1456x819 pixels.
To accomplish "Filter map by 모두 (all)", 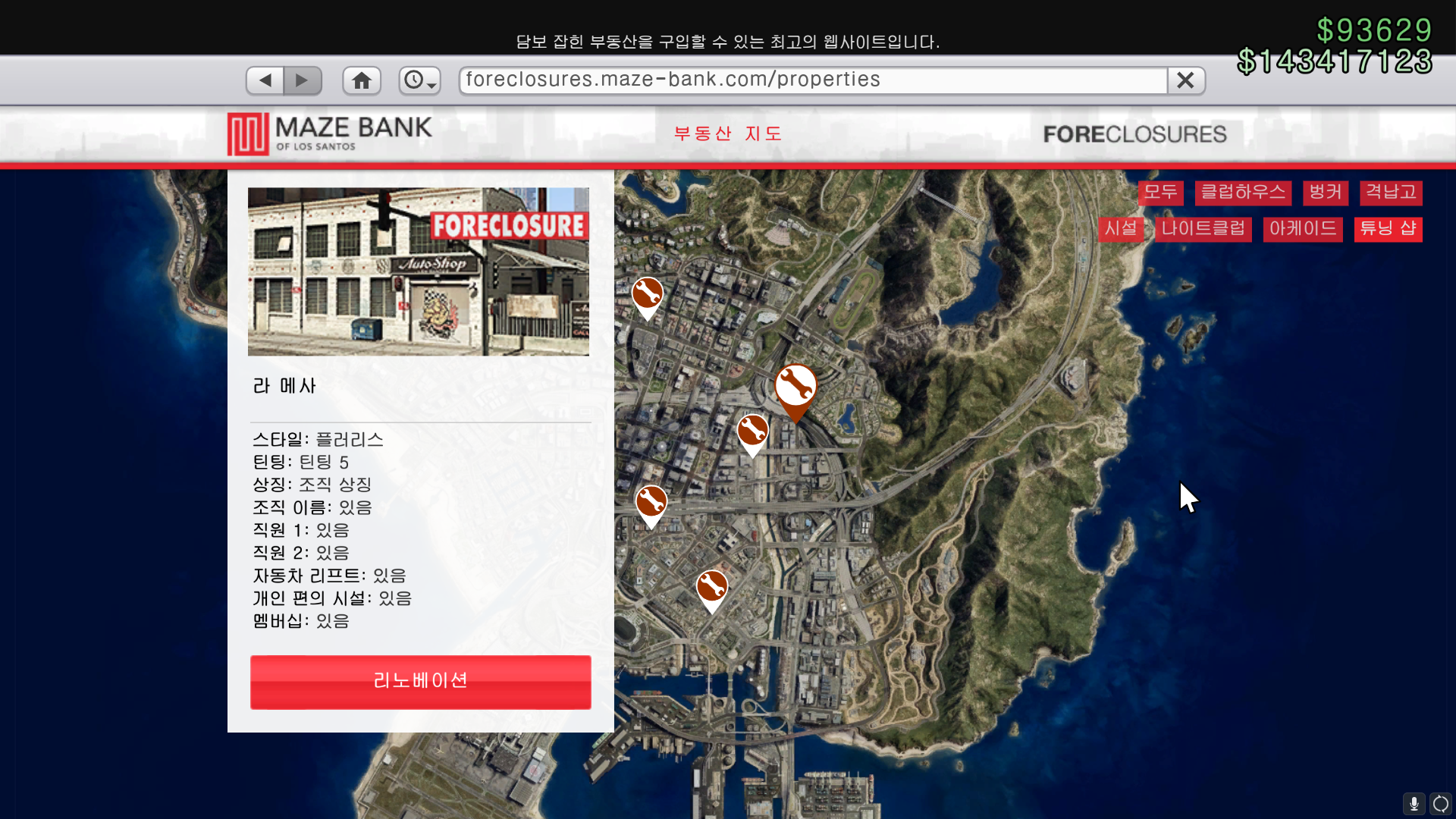I will 1160,193.
